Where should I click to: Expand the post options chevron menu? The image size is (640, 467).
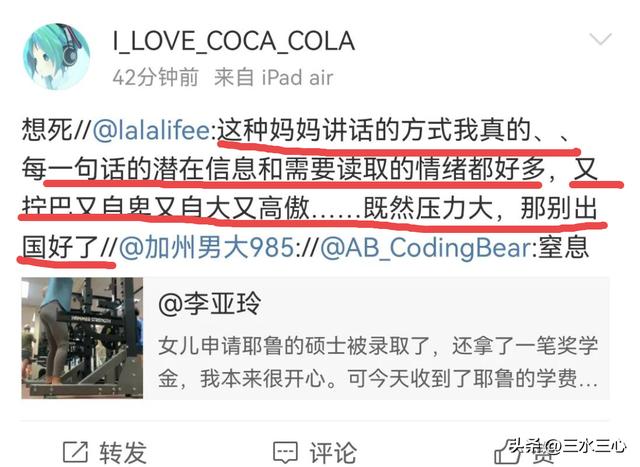point(600,40)
